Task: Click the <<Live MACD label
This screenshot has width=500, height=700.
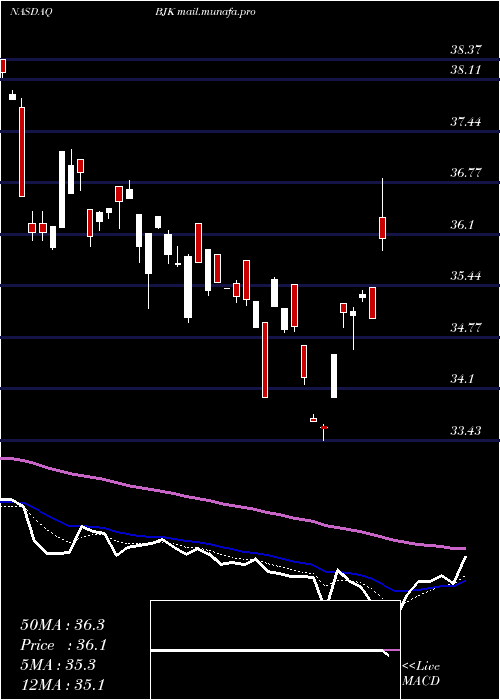Action: 421,674
